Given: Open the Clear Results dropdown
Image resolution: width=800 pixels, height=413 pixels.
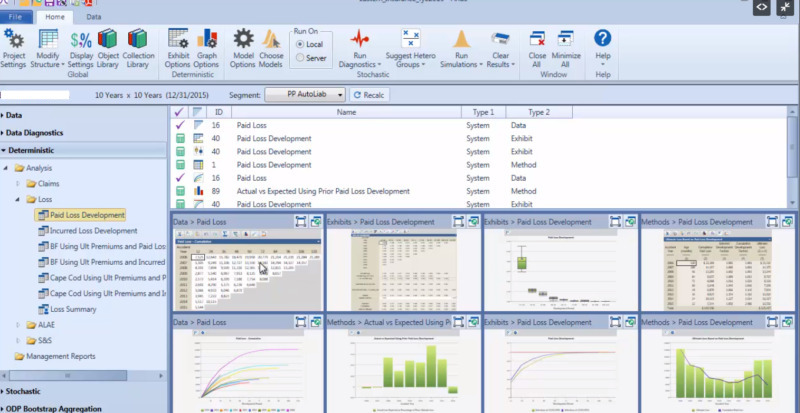Looking at the screenshot, I should [501, 48].
